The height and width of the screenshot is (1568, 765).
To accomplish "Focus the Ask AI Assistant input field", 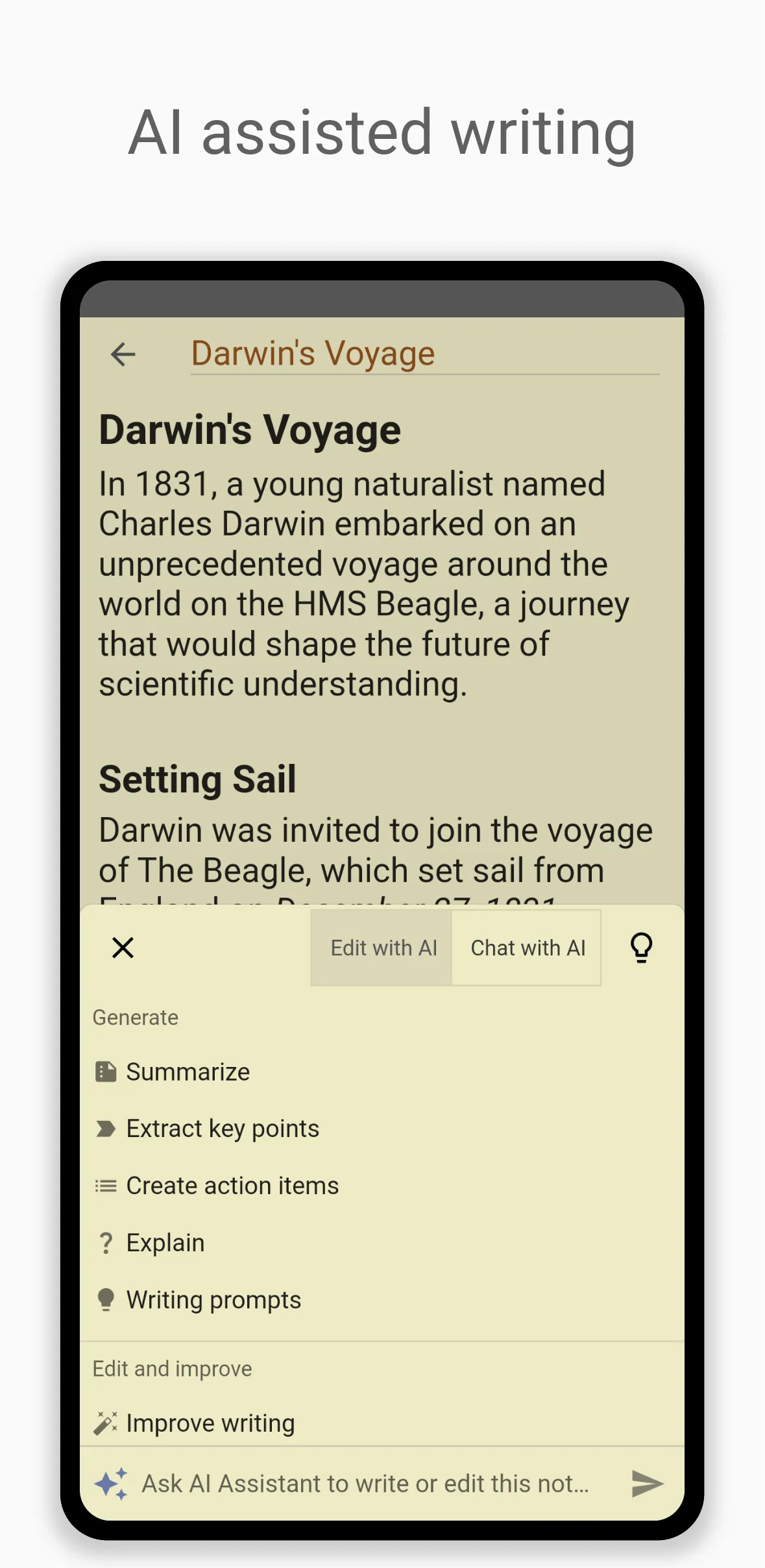I will click(365, 1484).
